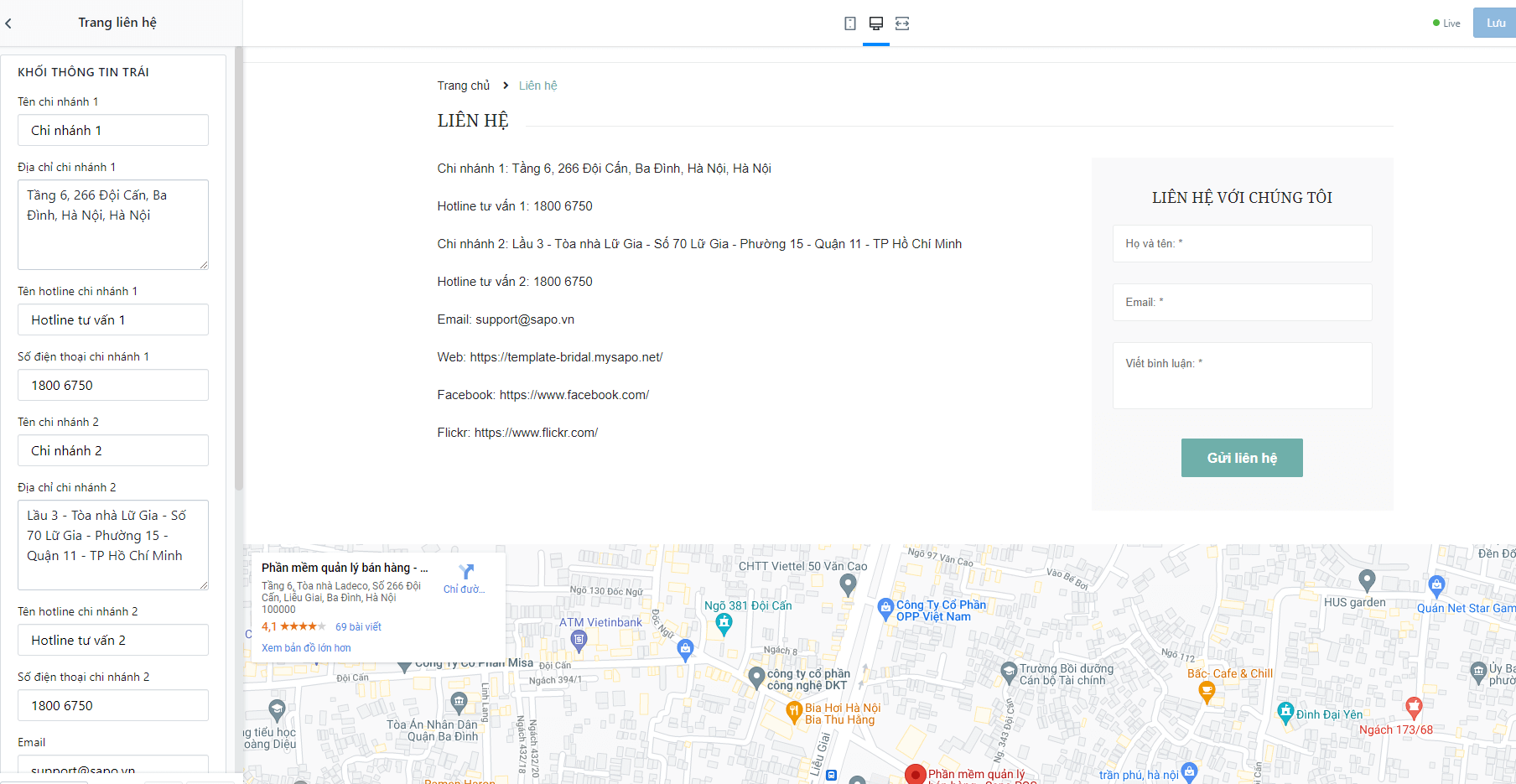1516x784 pixels.
Task: Click the Đình Đại Yên map marker
Action: (x=1285, y=713)
